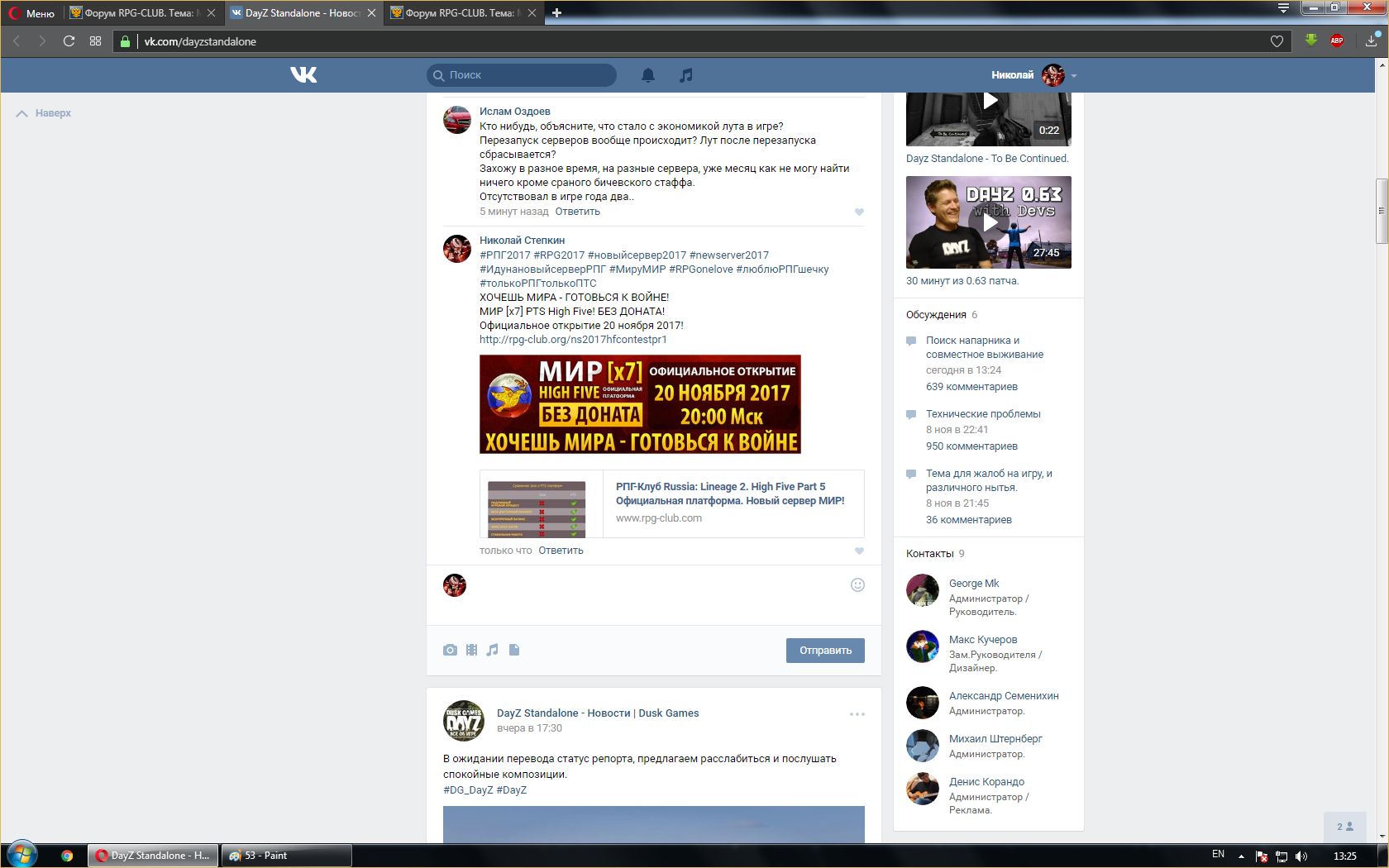Screen dimensions: 1389x868
Task: Click page vertical scrollbar thumb
Action: tap(1382, 211)
